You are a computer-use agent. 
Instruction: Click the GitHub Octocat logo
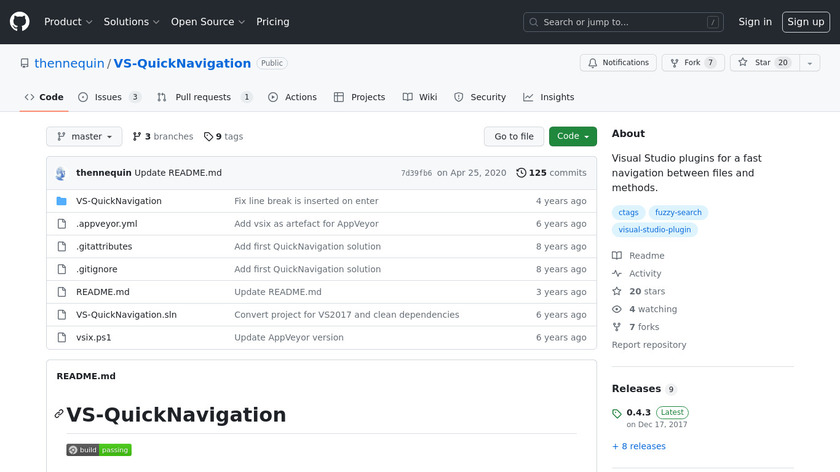pyautogui.click(x=20, y=22)
